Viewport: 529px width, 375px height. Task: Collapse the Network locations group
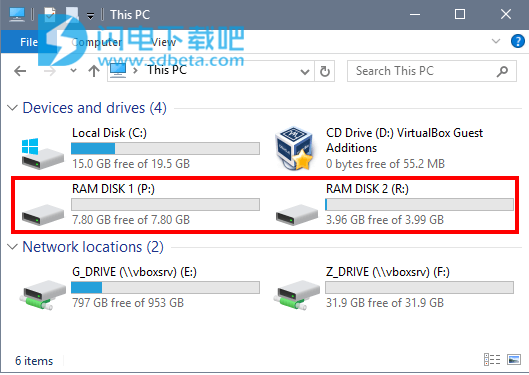pyautogui.click(x=12, y=247)
